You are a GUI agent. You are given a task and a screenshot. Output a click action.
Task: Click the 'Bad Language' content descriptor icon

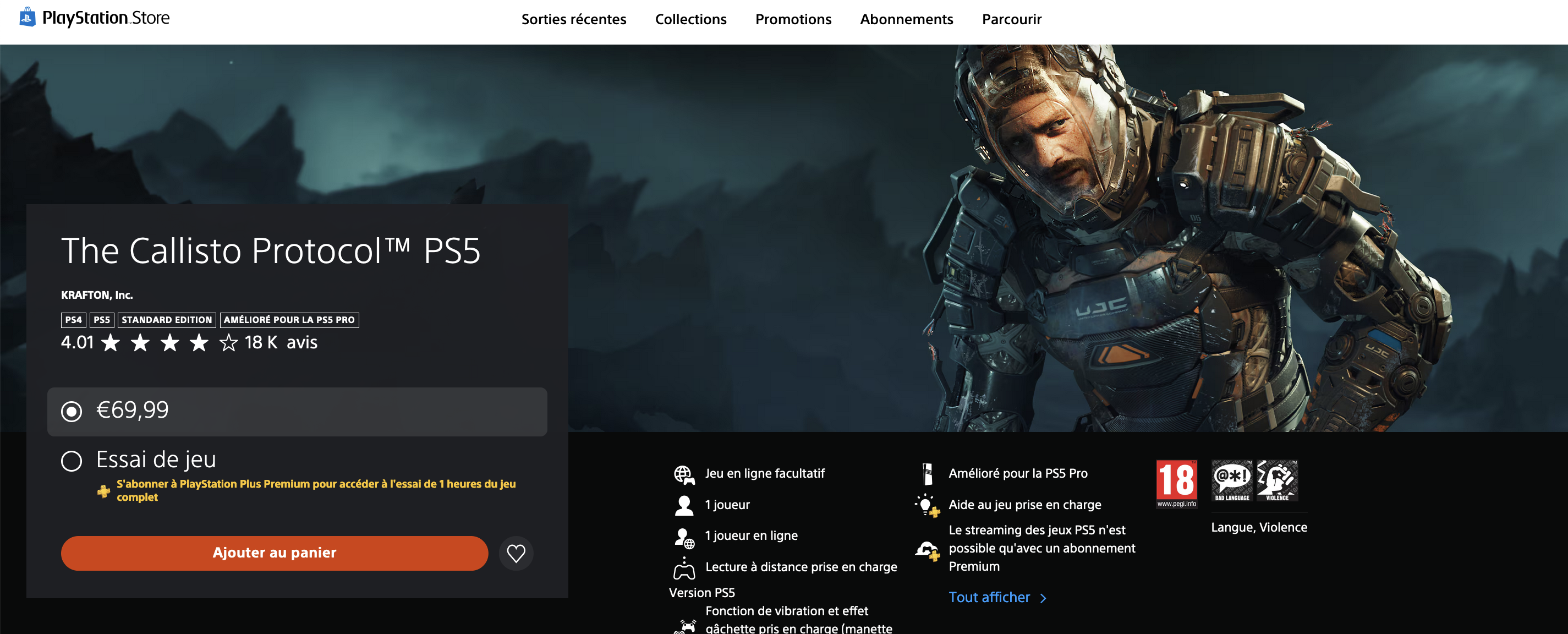click(1232, 481)
